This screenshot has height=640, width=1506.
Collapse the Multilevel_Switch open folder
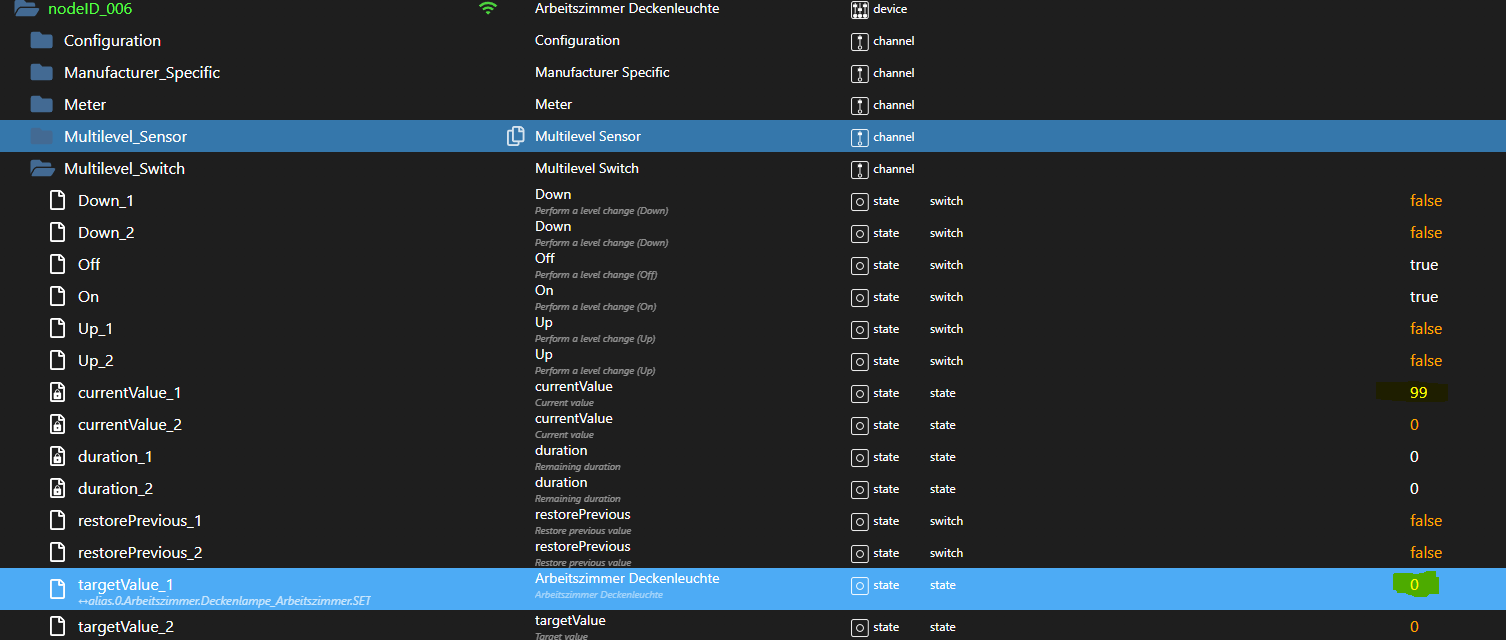pos(41,169)
